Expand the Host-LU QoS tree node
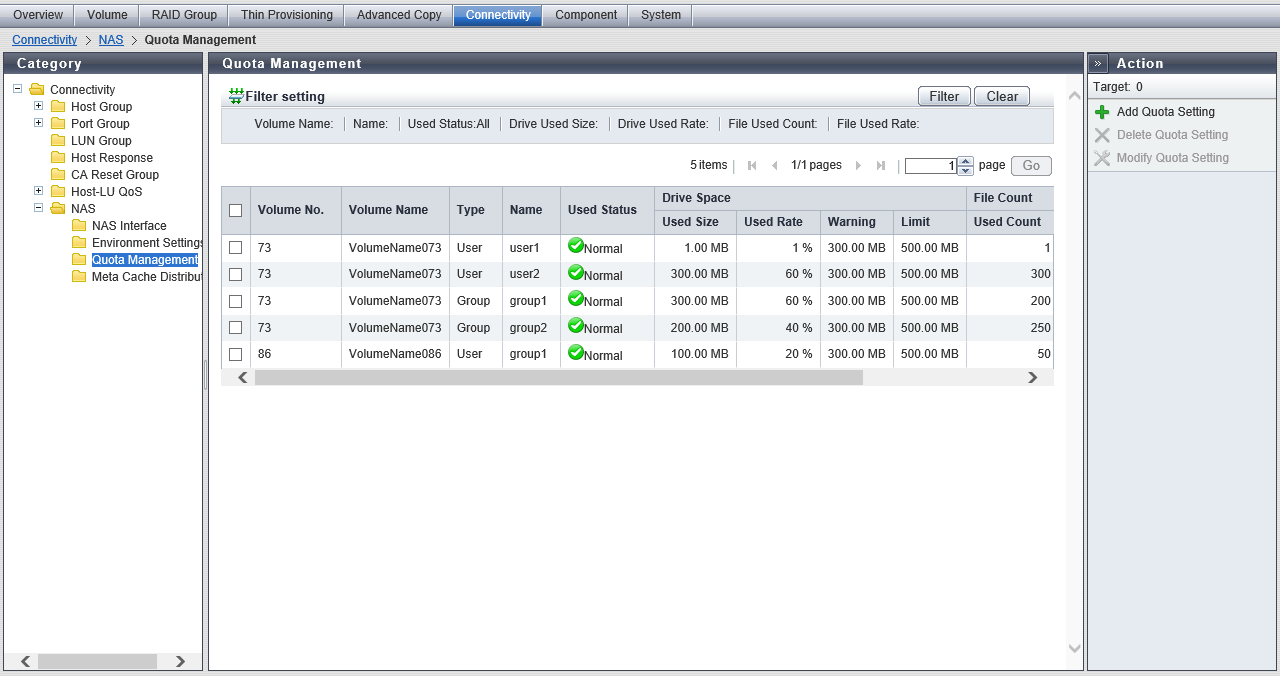Viewport: 1280px width, 678px height. (38, 191)
